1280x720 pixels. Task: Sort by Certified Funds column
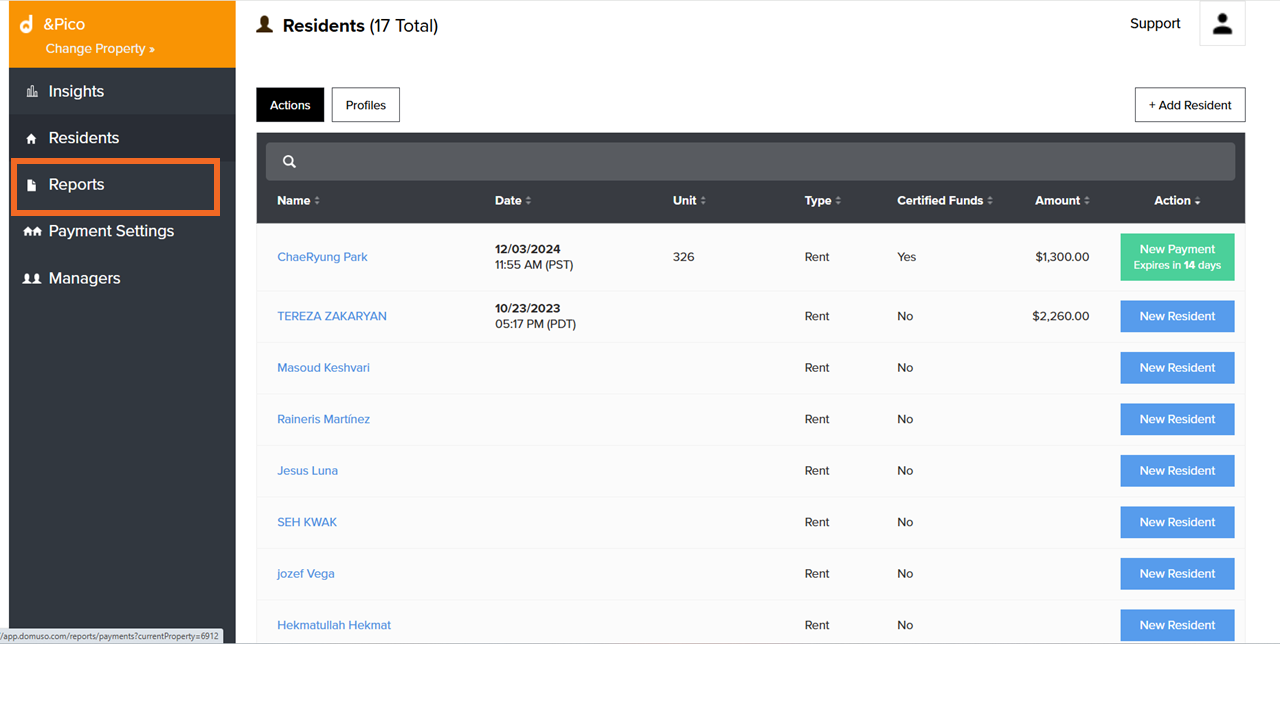pos(944,201)
